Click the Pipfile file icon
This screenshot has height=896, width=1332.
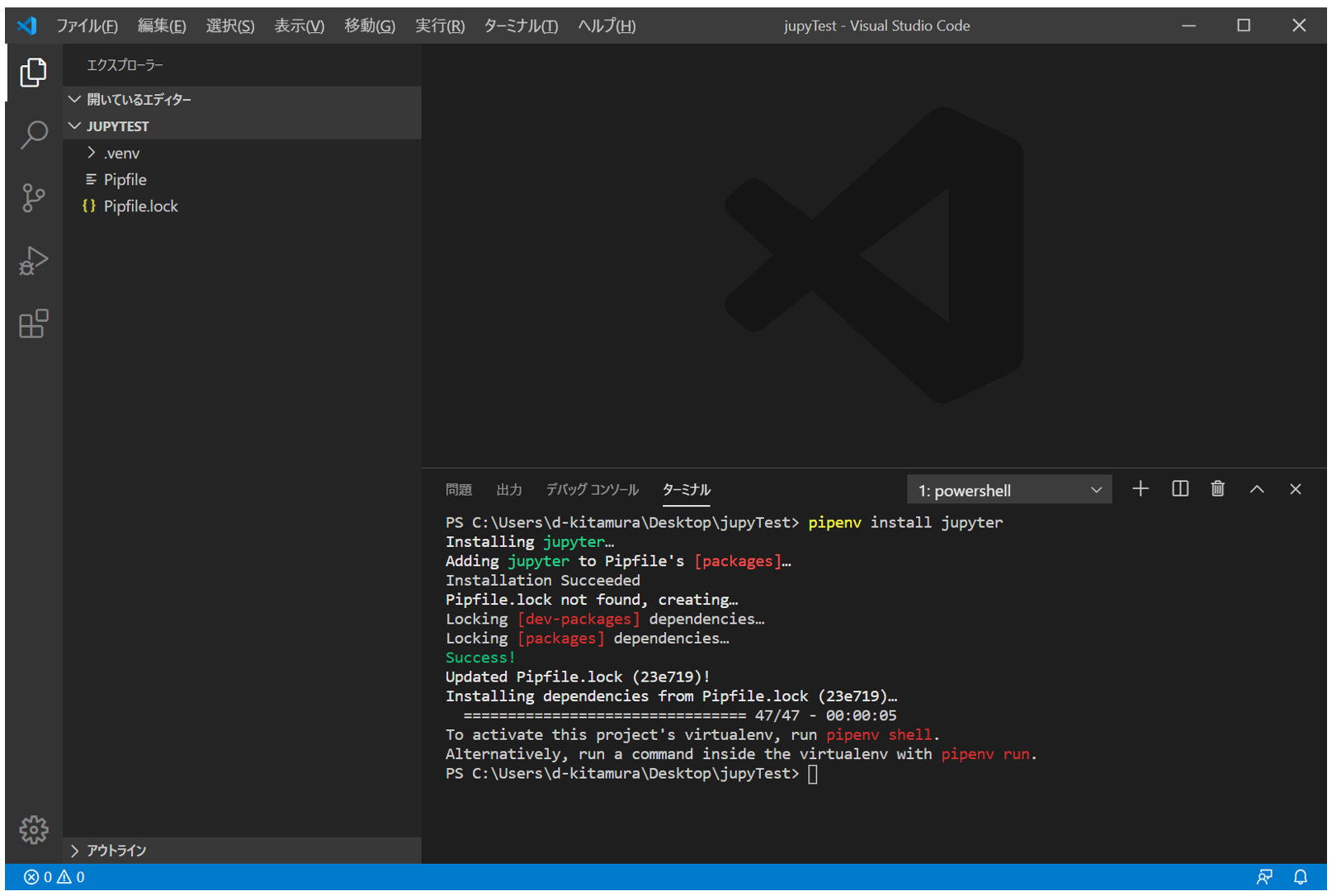[x=91, y=179]
